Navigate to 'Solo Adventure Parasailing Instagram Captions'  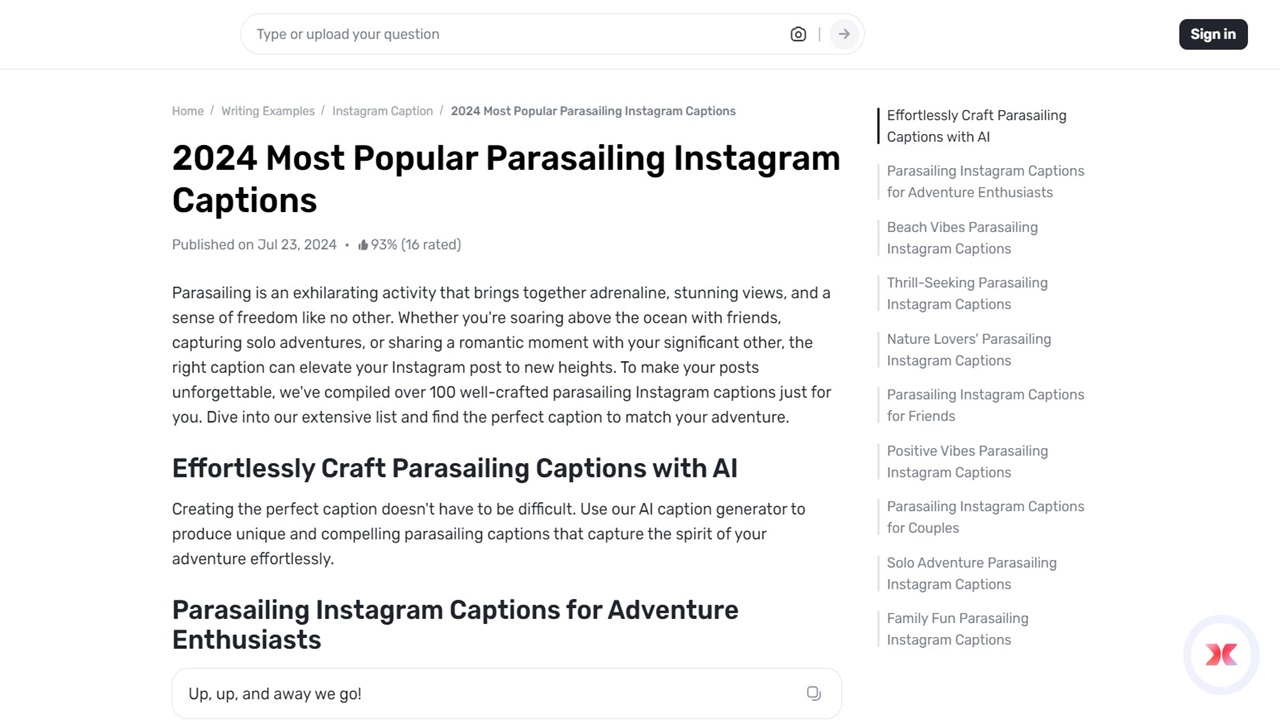(x=970, y=573)
